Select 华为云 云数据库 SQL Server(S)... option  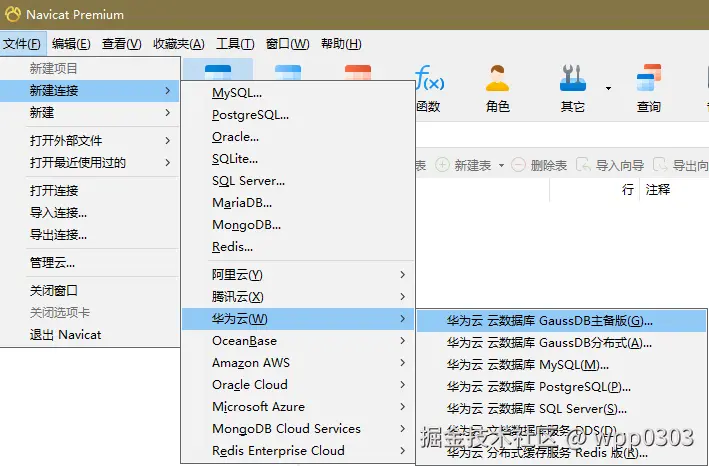[x=561, y=409]
